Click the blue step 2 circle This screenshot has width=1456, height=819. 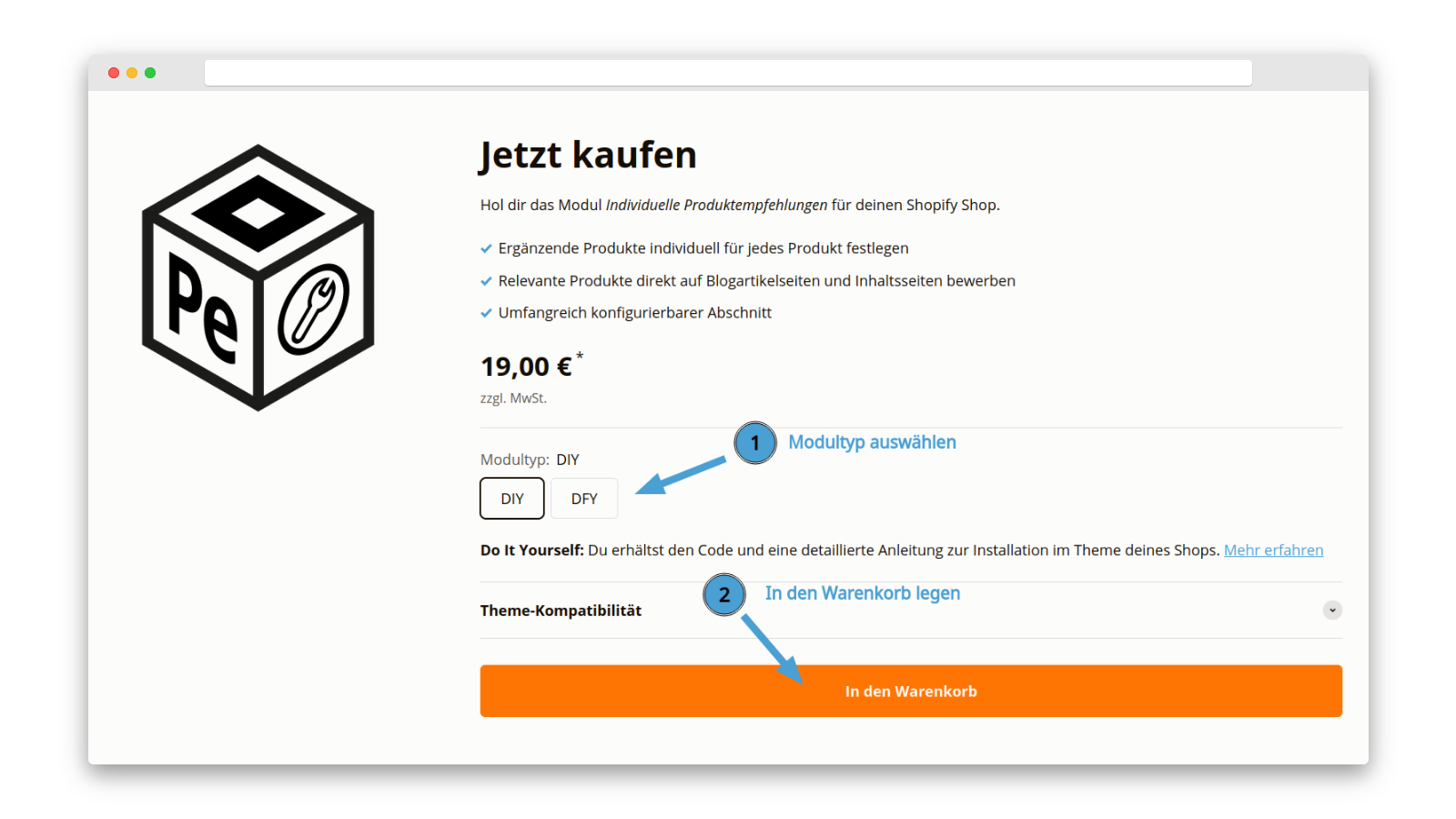coord(724,595)
